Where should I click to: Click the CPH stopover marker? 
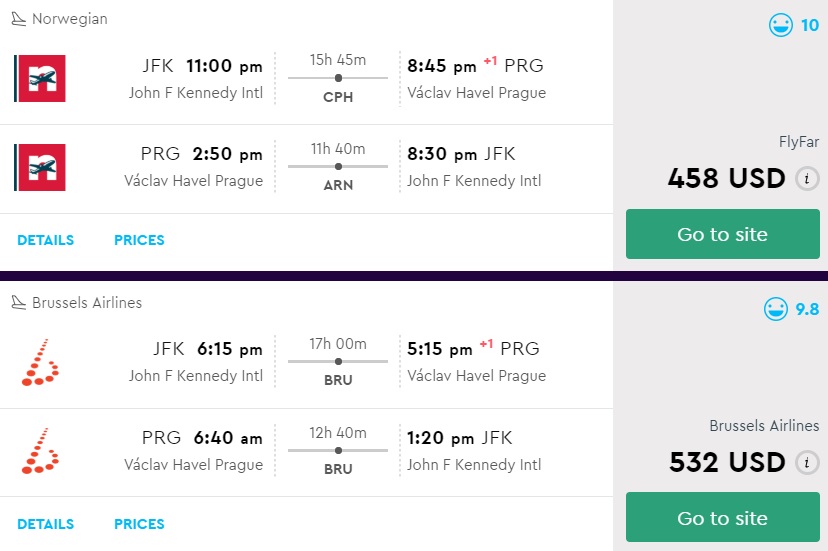[x=338, y=78]
